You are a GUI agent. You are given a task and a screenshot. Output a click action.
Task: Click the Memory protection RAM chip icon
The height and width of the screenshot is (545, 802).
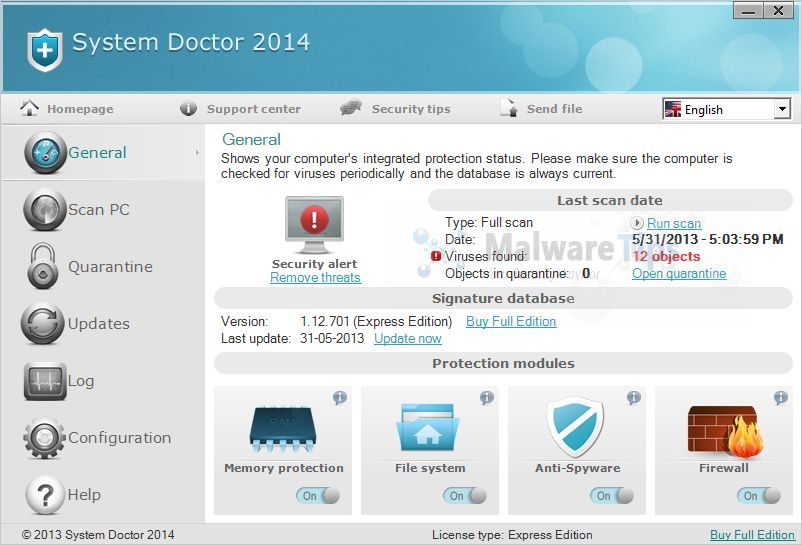tap(283, 429)
